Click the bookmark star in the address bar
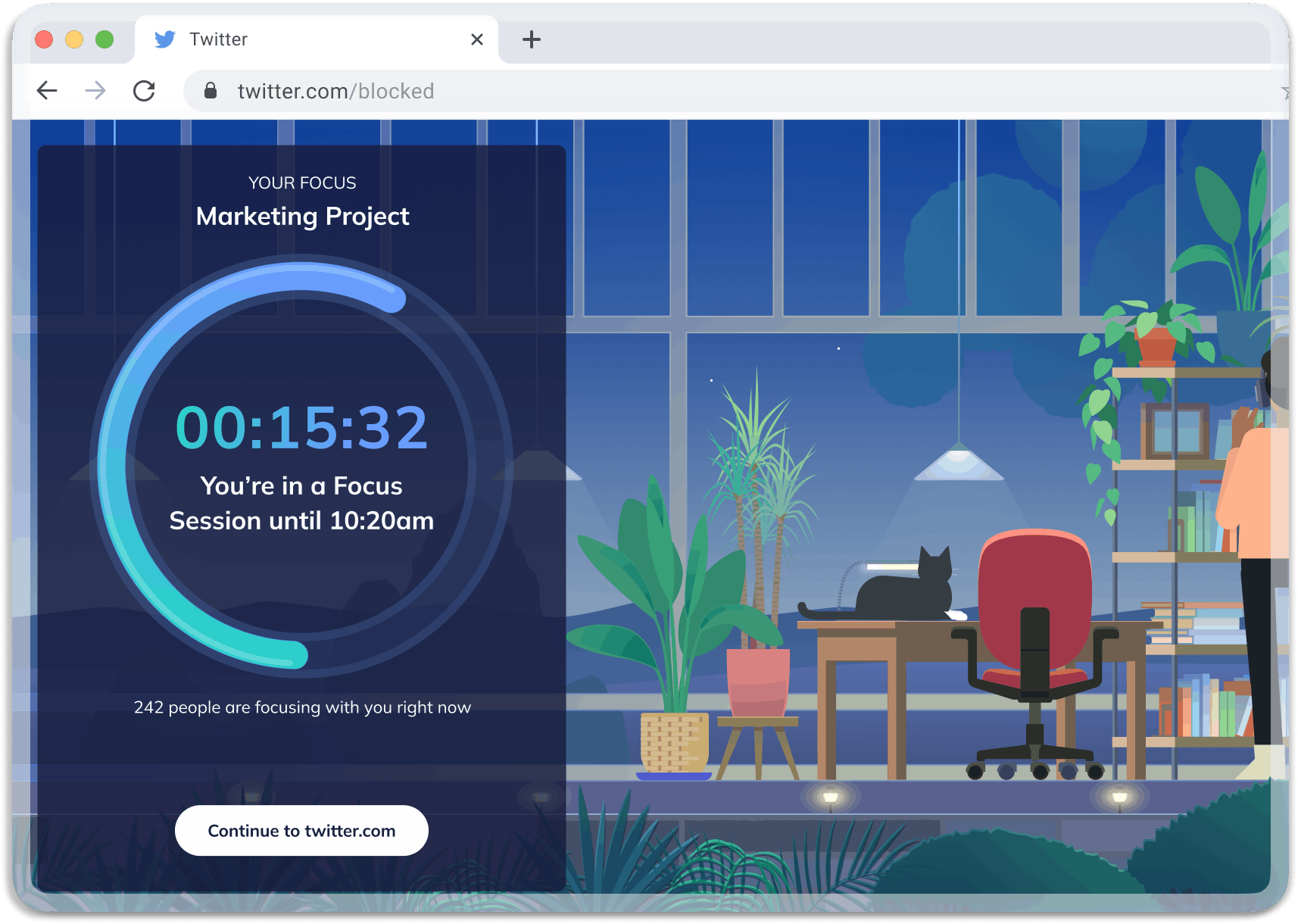 [x=1287, y=91]
